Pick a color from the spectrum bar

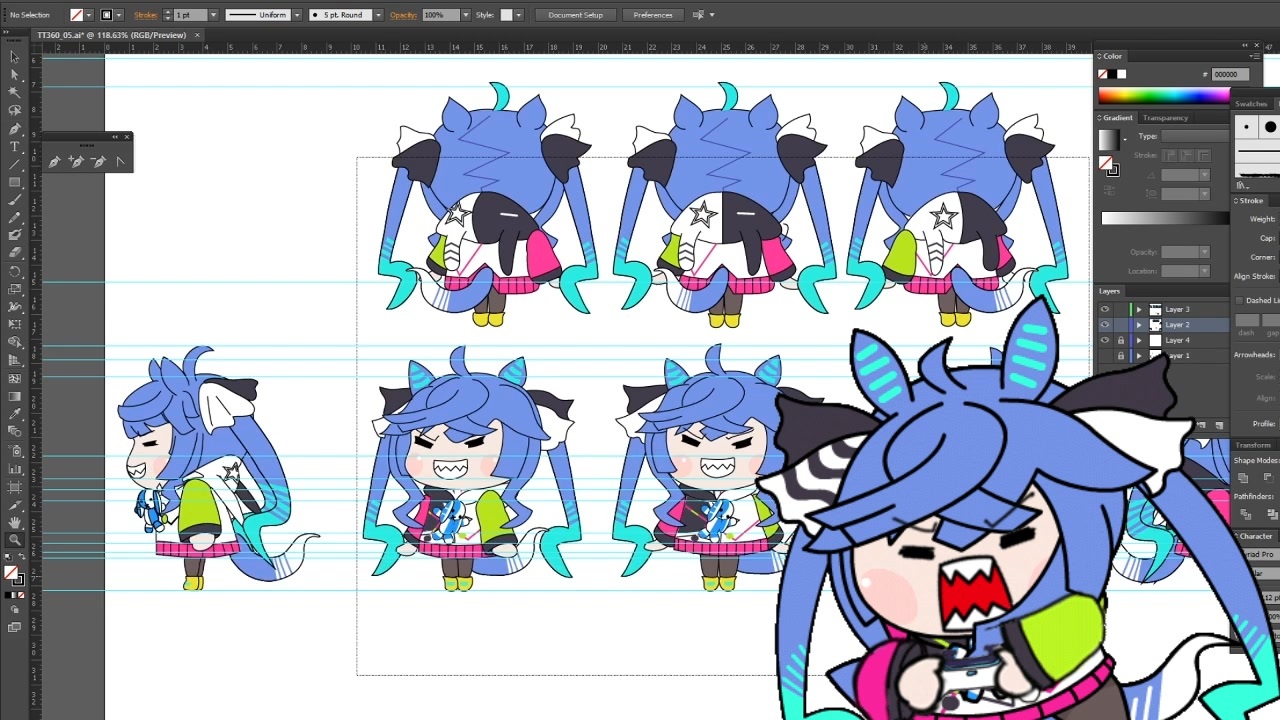click(x=1163, y=96)
